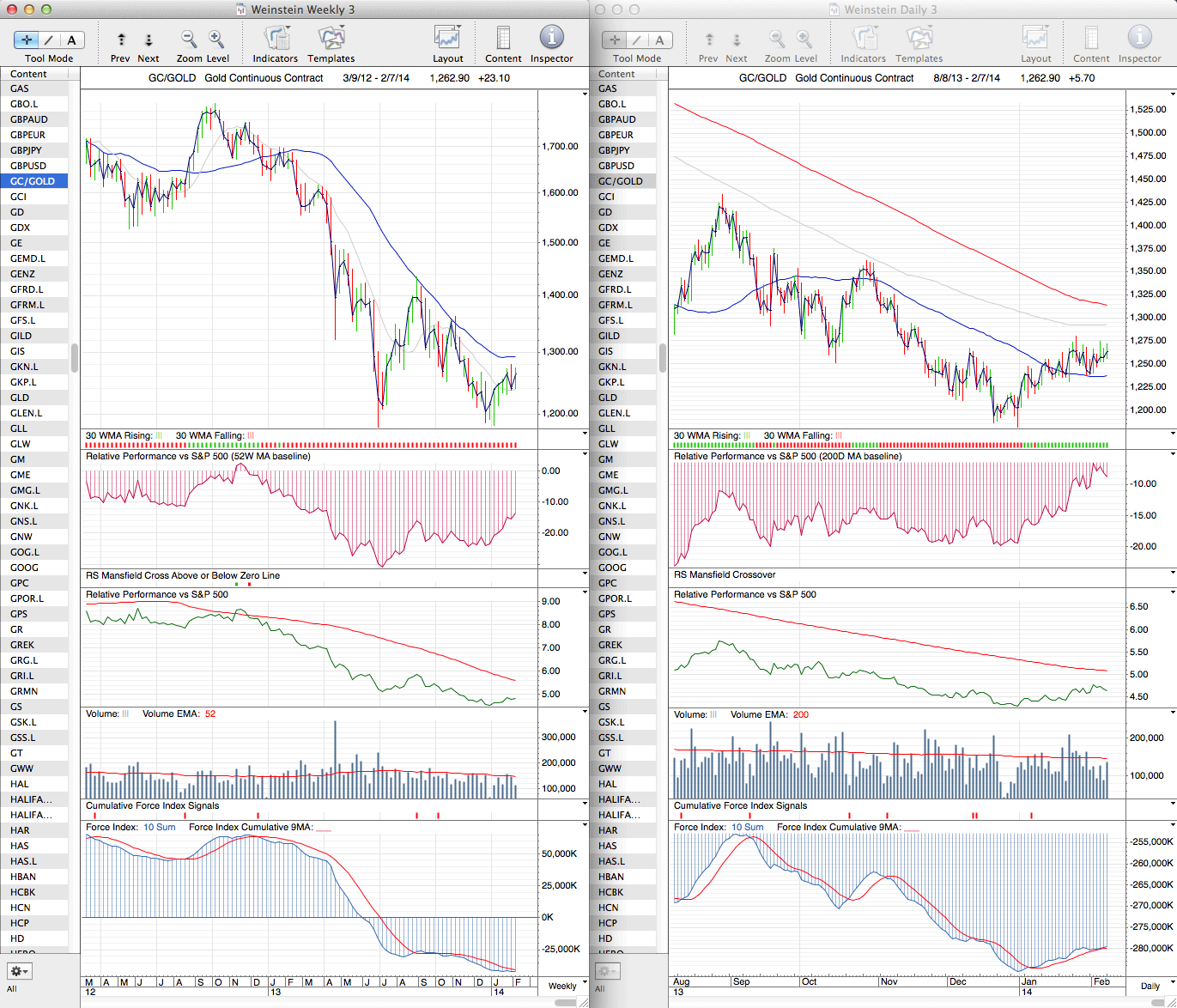Go to next symbol with Next arrow

coord(149,39)
